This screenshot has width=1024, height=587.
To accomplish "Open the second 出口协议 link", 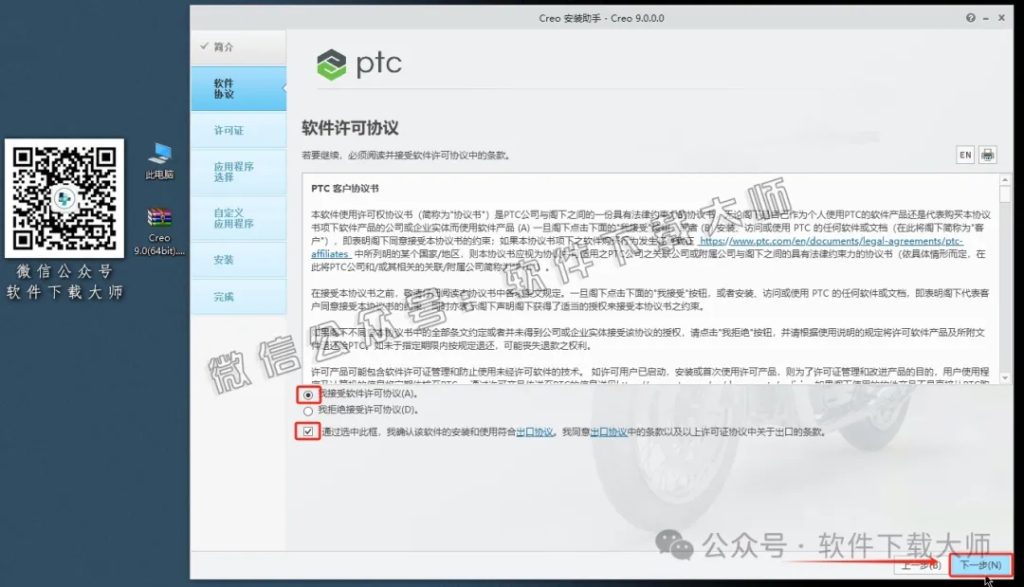I will pyautogui.click(x=609, y=432).
